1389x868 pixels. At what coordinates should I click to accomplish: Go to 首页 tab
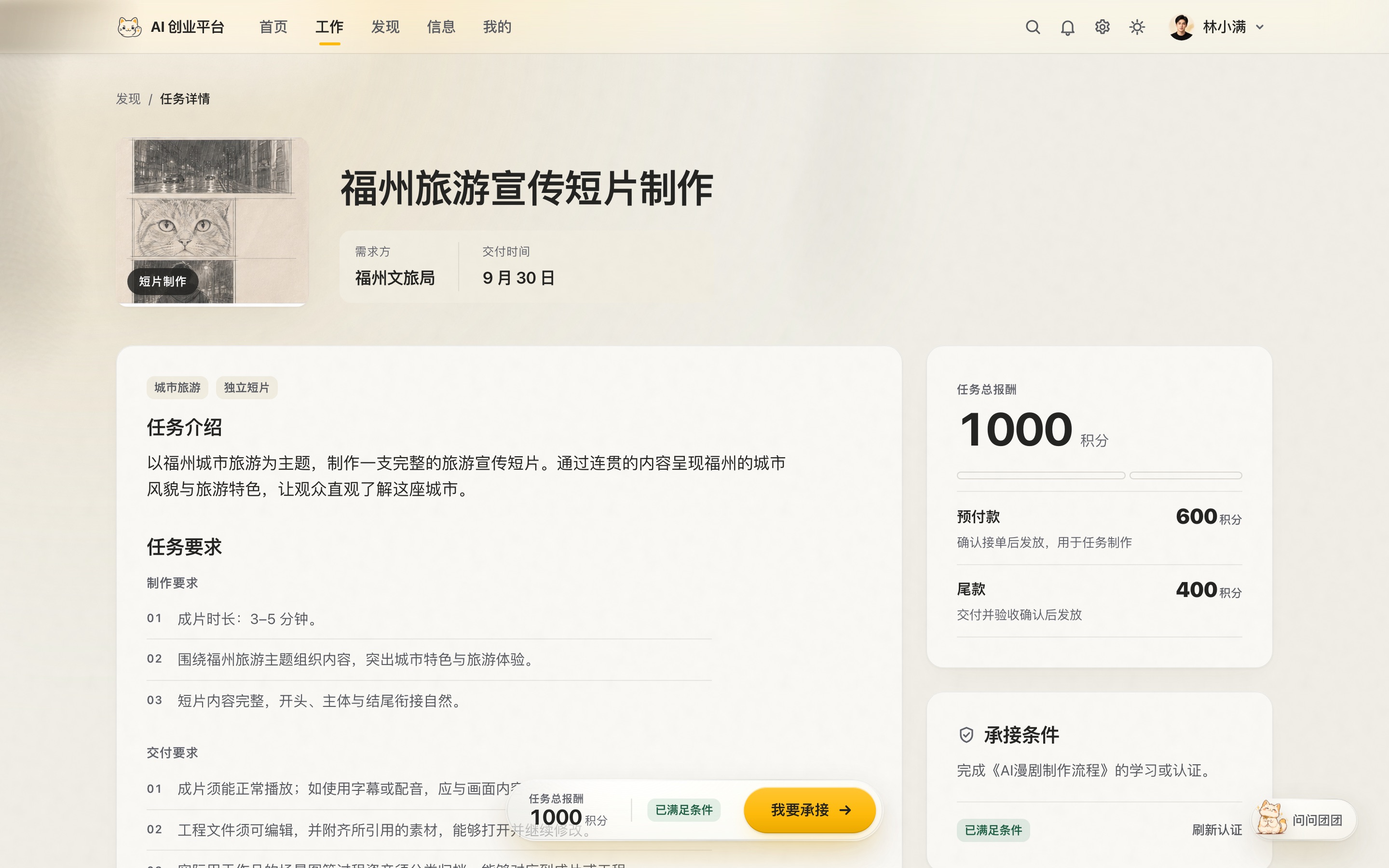click(x=273, y=27)
